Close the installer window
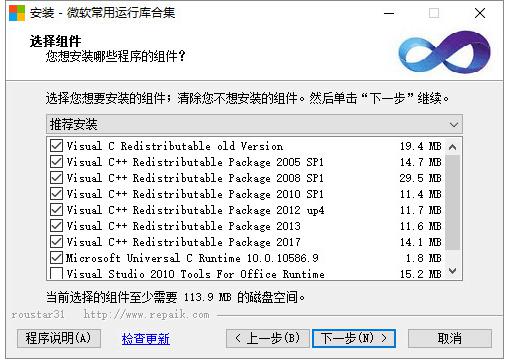 (x=480, y=13)
